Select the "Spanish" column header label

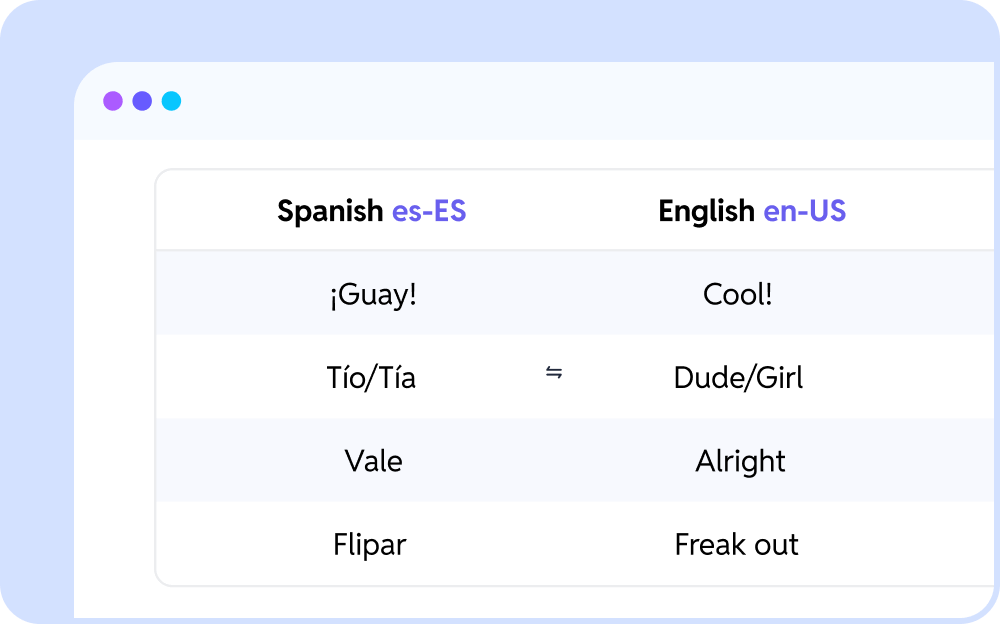[330, 211]
